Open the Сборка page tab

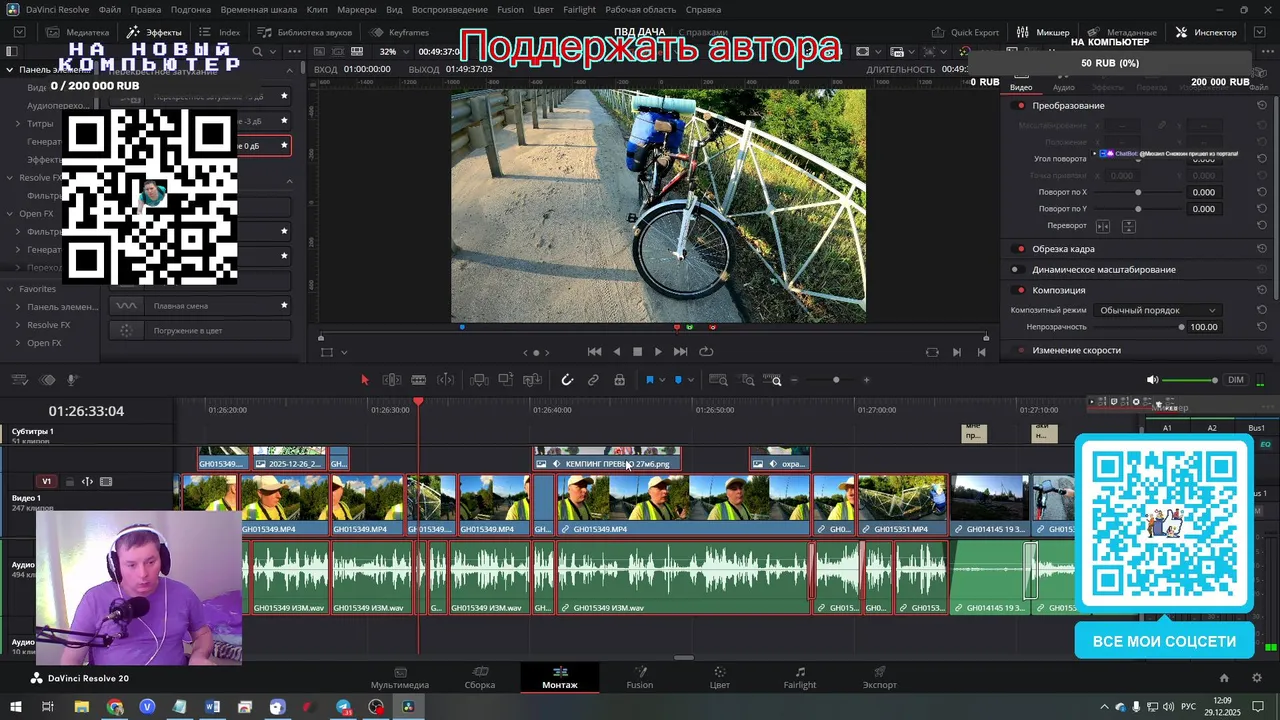coord(480,678)
